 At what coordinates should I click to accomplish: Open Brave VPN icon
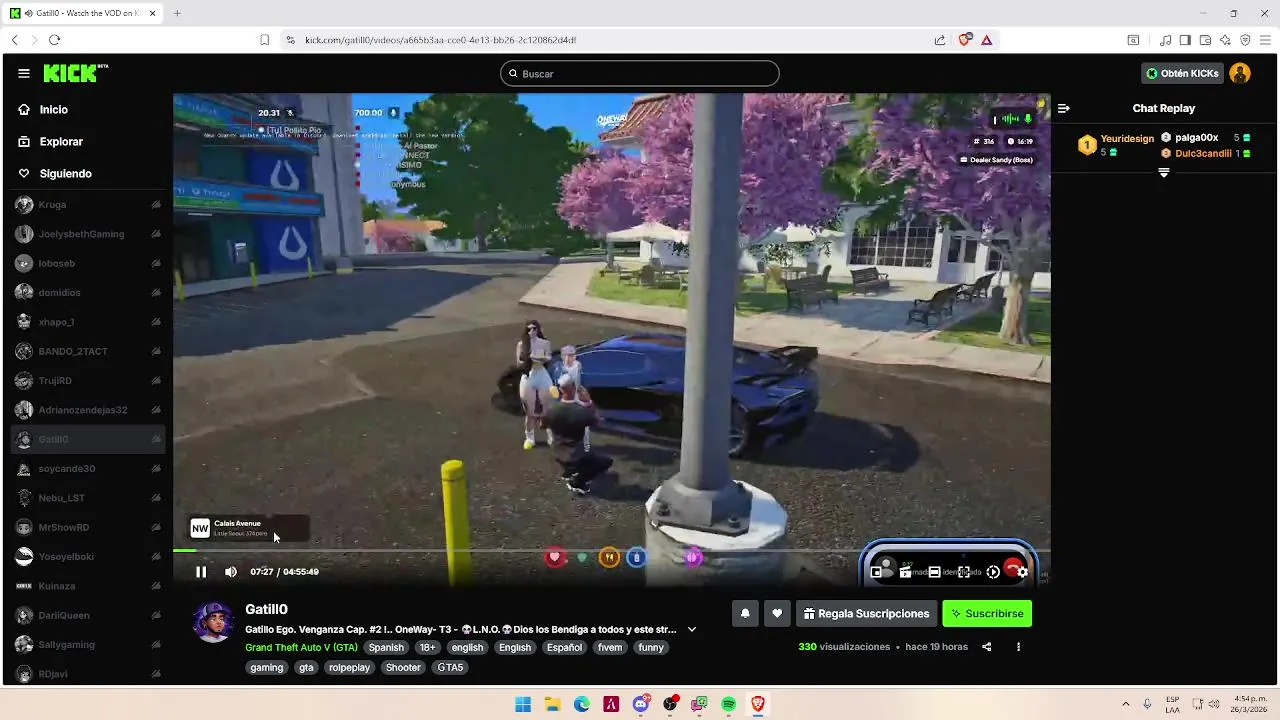click(x=1245, y=40)
